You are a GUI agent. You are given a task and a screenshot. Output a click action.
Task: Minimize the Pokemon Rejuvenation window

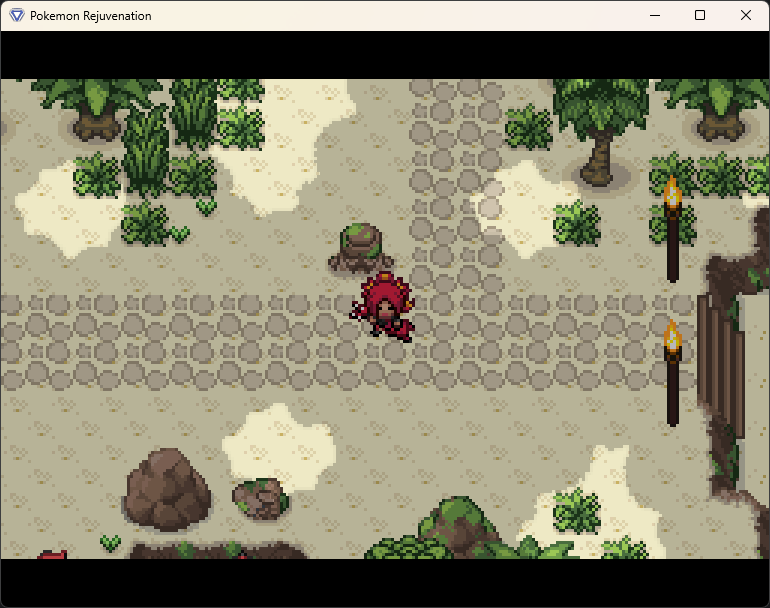(x=655, y=15)
